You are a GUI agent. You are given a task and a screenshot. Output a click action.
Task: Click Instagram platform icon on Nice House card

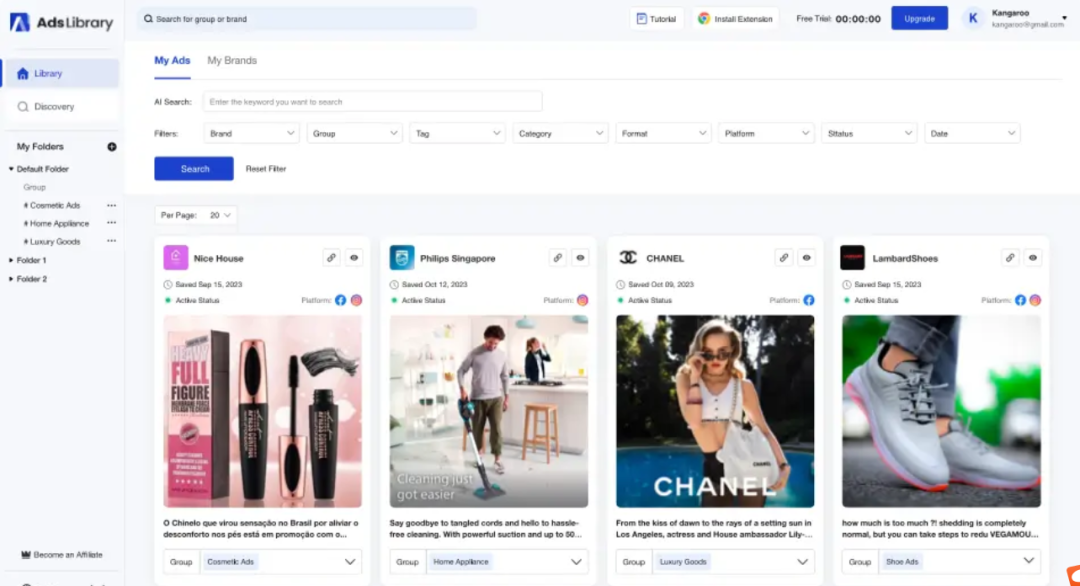point(356,300)
